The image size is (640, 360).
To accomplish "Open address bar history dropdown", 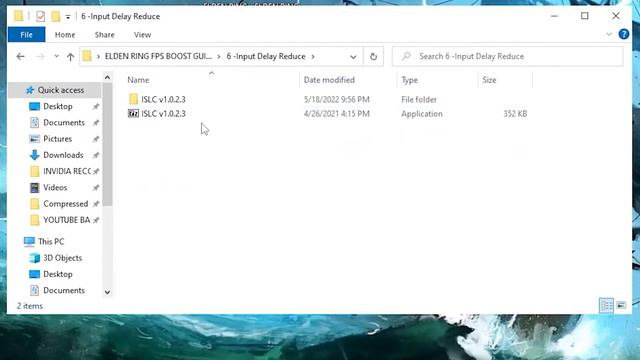I will (353, 57).
